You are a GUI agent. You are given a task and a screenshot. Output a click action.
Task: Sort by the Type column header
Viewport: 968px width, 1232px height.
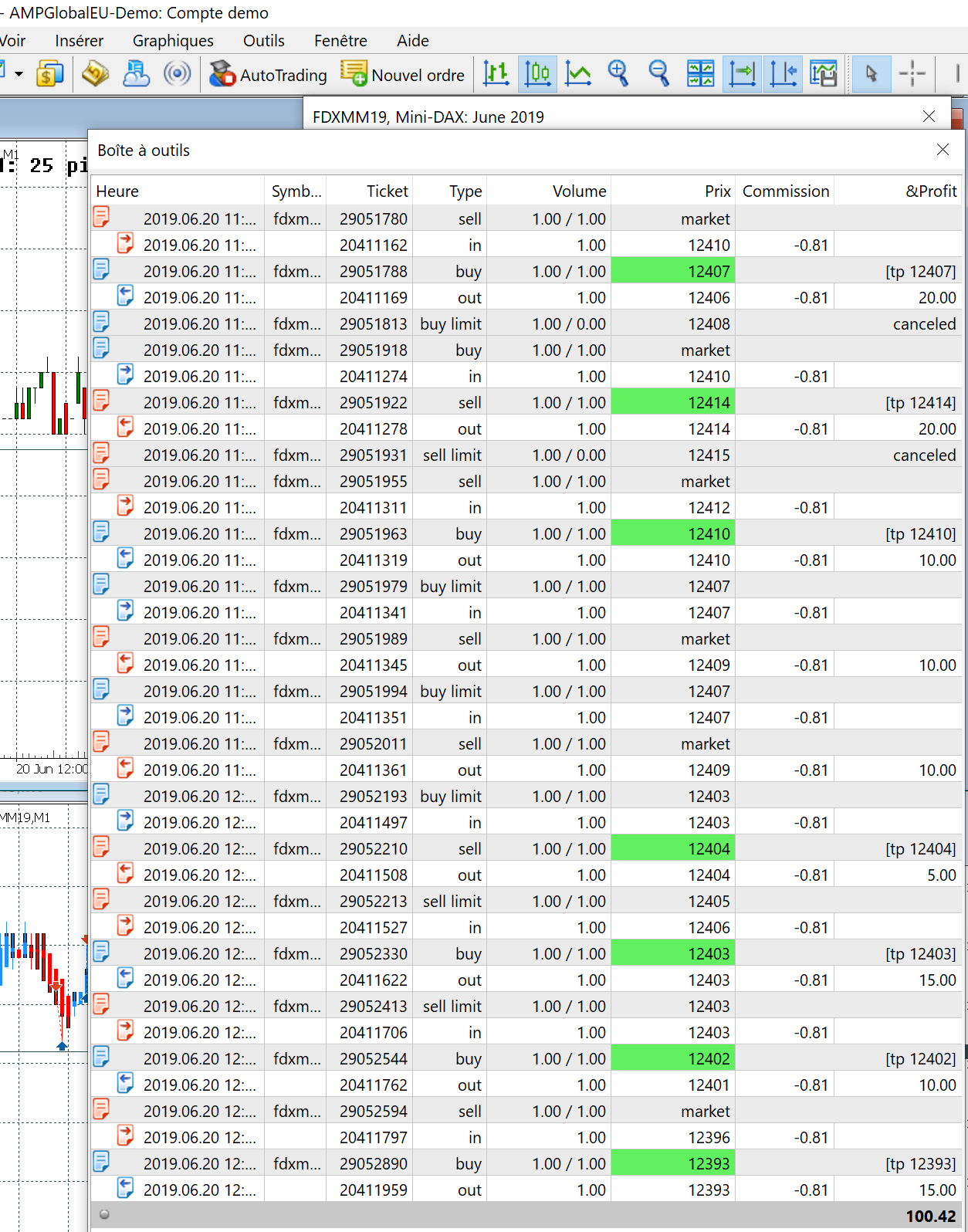click(x=450, y=191)
